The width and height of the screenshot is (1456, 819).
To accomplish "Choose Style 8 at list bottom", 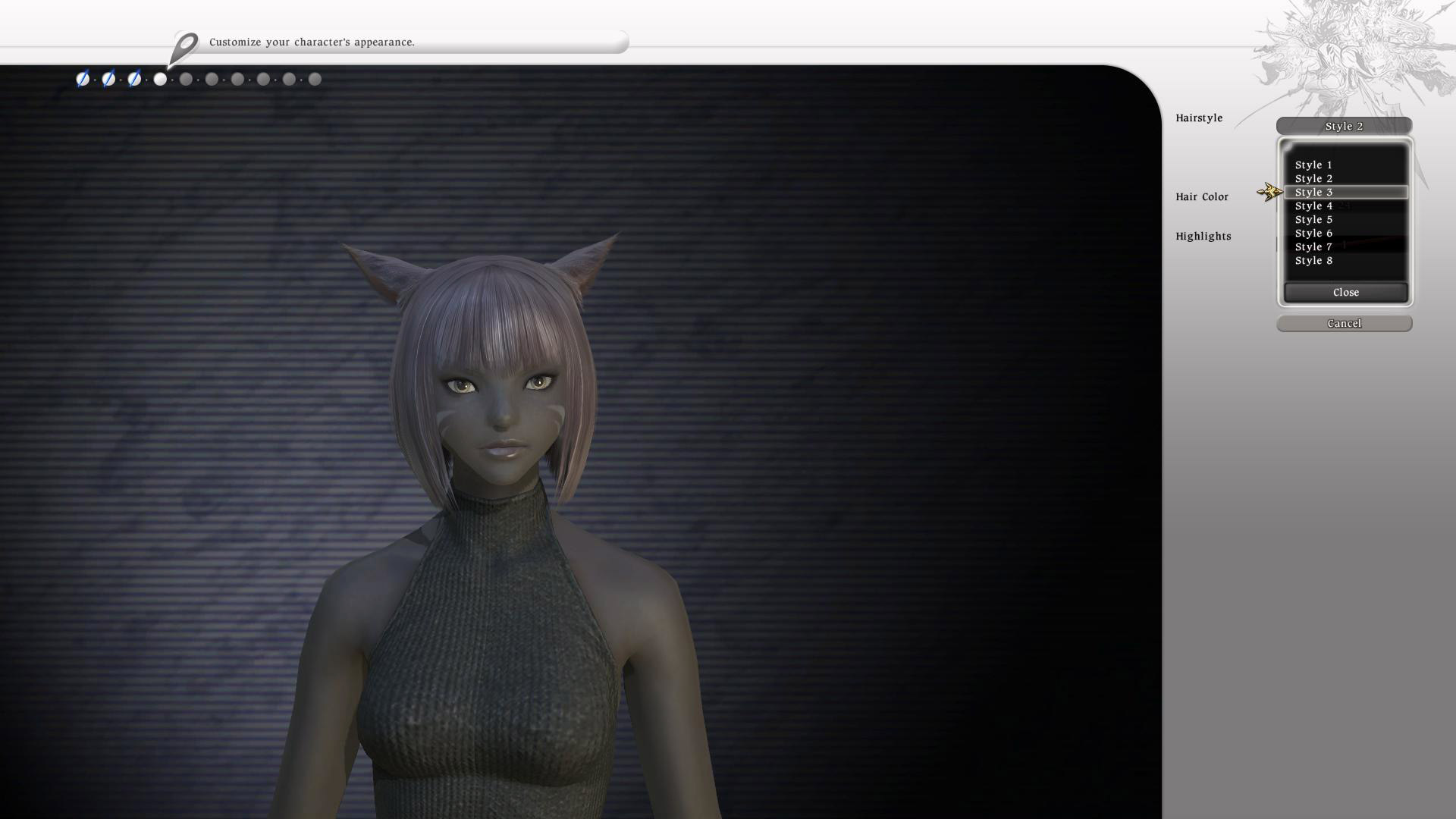I will pos(1313,260).
